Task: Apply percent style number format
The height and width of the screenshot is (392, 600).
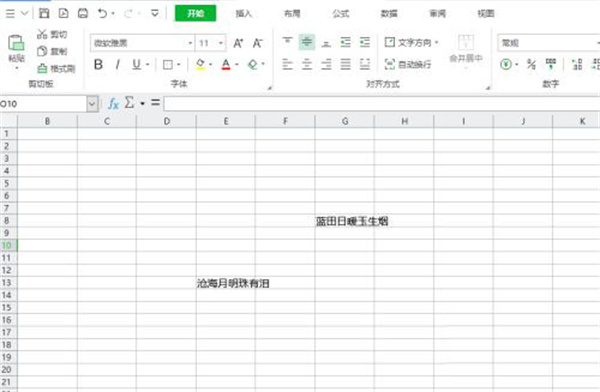Action: [531, 64]
